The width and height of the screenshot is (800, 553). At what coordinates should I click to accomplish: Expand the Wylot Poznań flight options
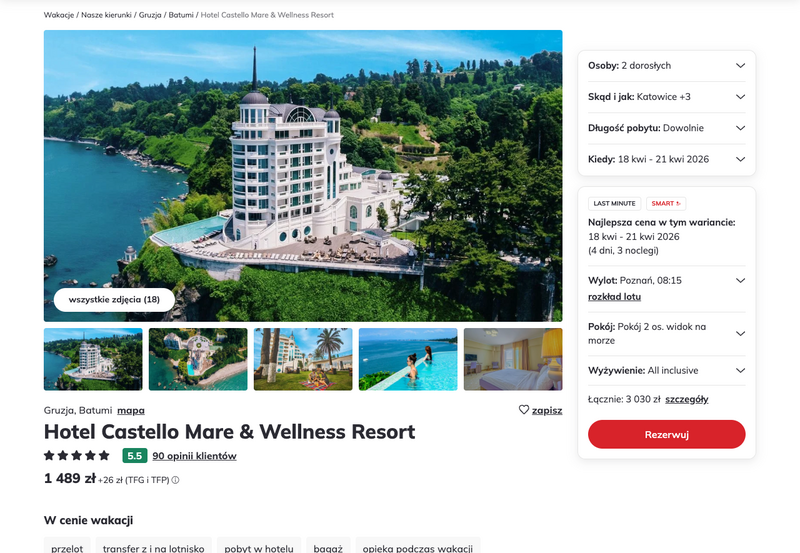pos(740,281)
